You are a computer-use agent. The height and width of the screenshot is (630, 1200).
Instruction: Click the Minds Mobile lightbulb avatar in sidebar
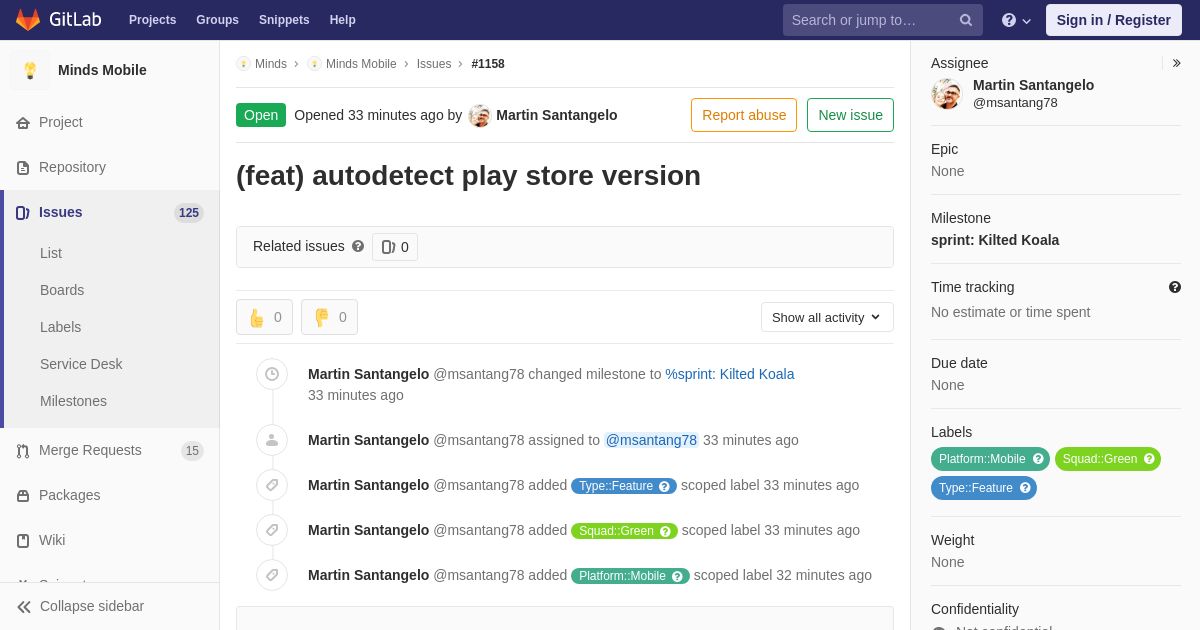(x=30, y=70)
